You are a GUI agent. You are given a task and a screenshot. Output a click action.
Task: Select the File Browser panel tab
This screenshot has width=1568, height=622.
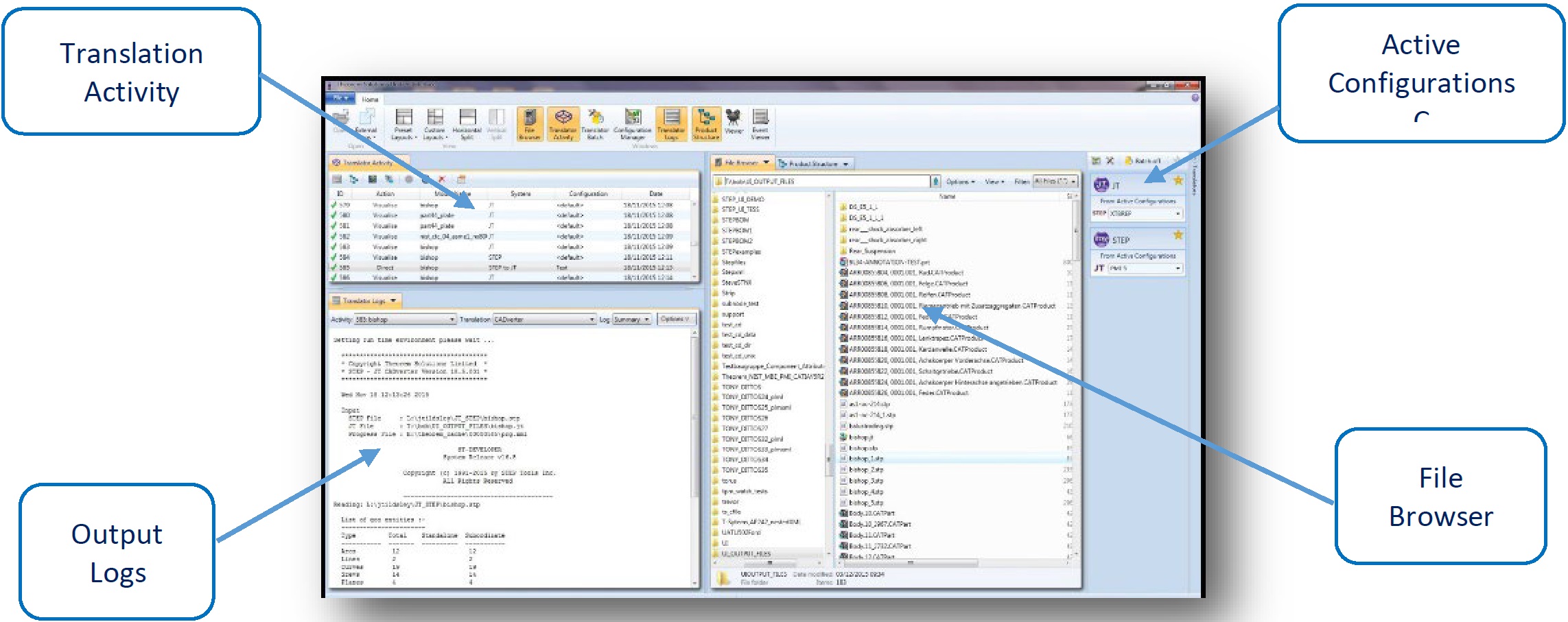742,163
